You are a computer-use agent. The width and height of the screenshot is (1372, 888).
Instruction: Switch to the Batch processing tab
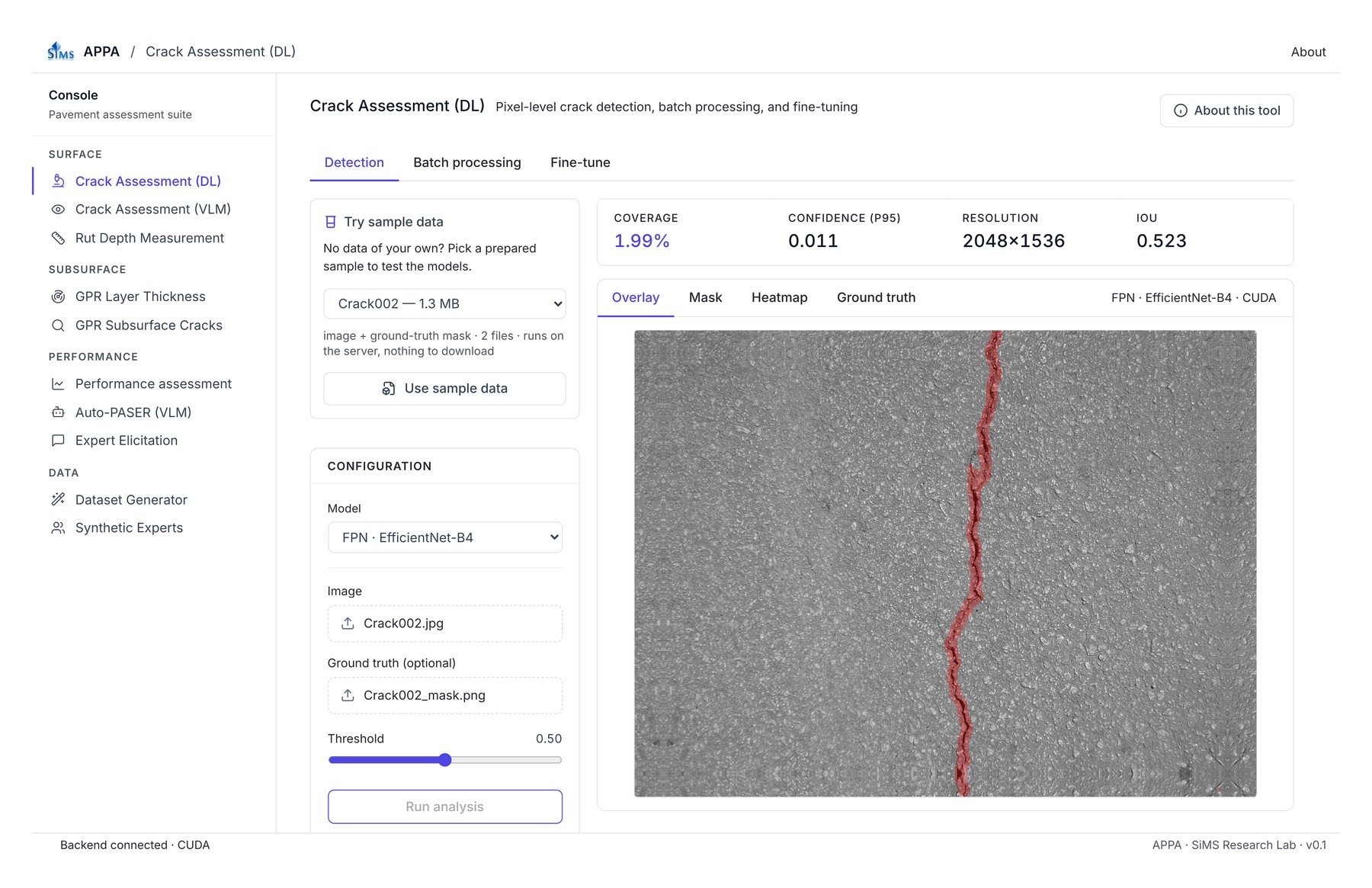[x=467, y=162]
